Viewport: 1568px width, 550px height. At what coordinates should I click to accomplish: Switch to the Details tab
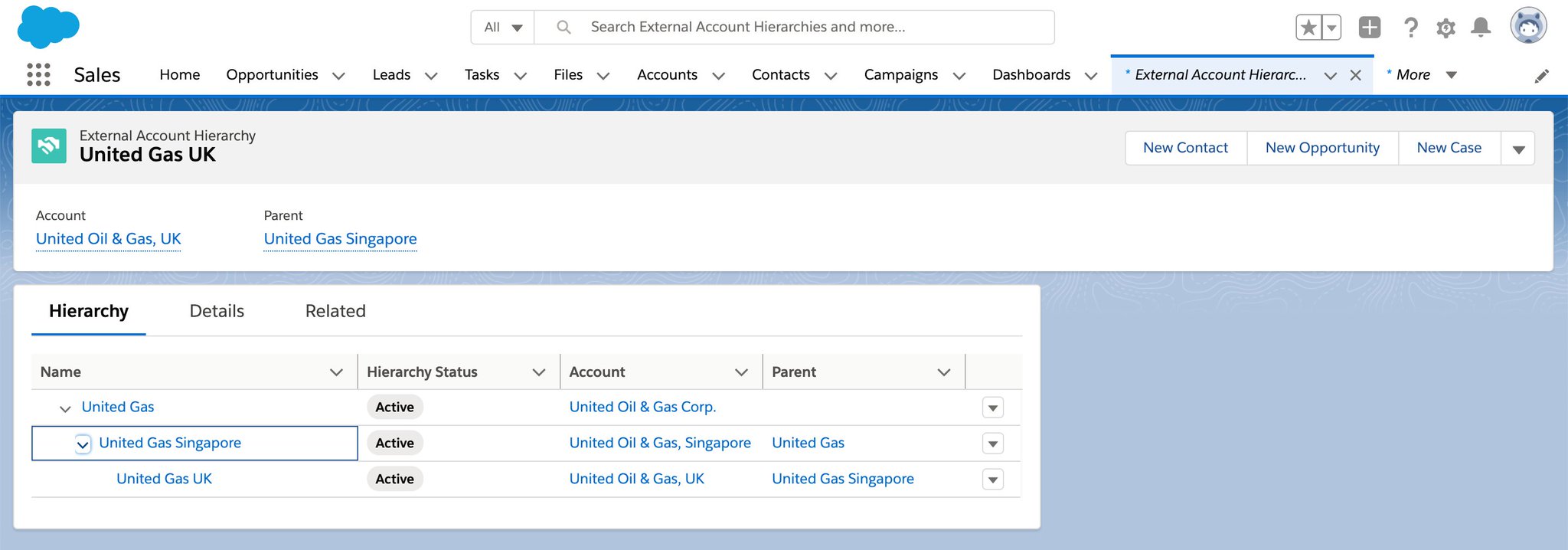(x=217, y=311)
